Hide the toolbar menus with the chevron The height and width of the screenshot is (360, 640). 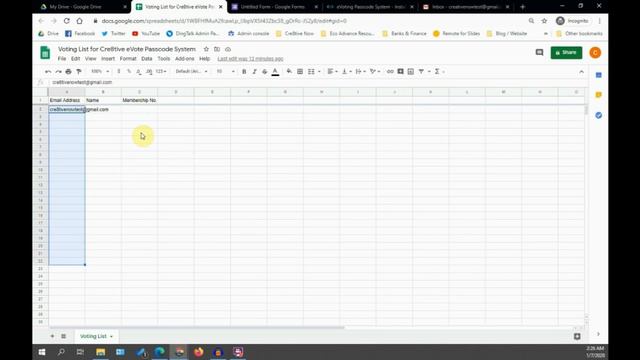coord(582,71)
